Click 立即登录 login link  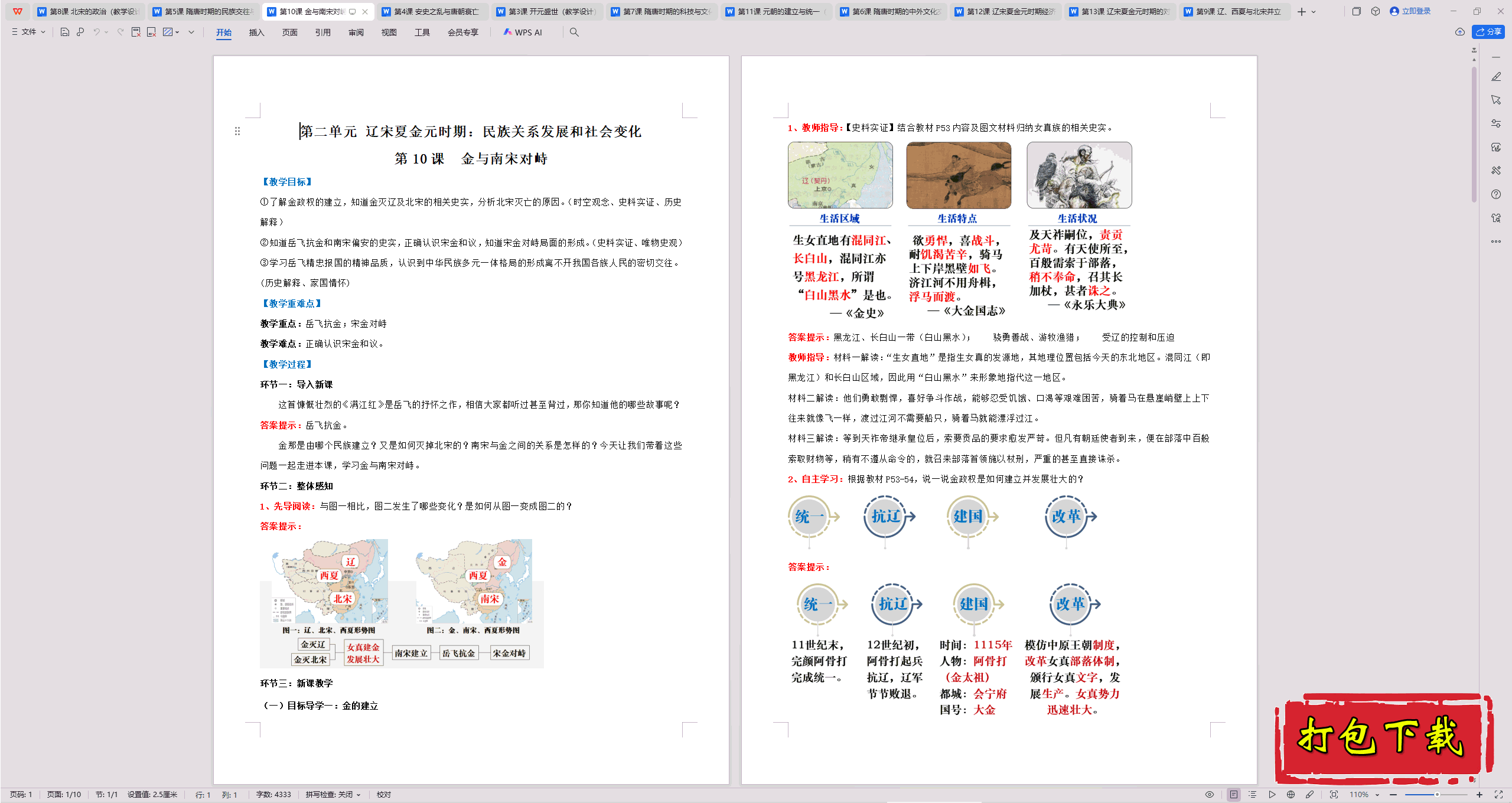[1410, 11]
